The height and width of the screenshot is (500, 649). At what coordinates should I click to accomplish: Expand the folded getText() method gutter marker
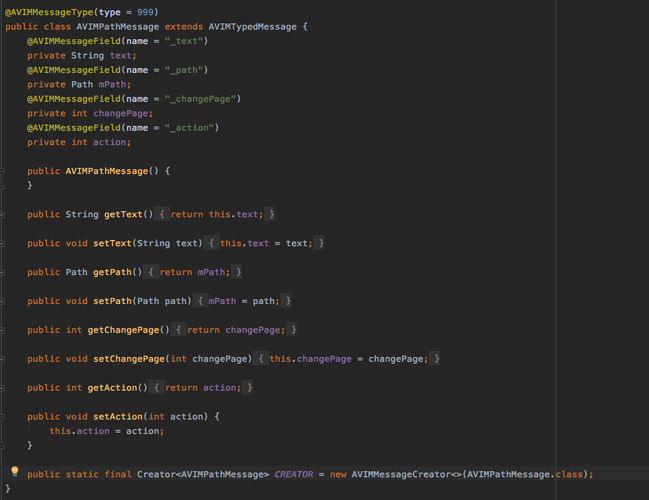(x=2, y=214)
